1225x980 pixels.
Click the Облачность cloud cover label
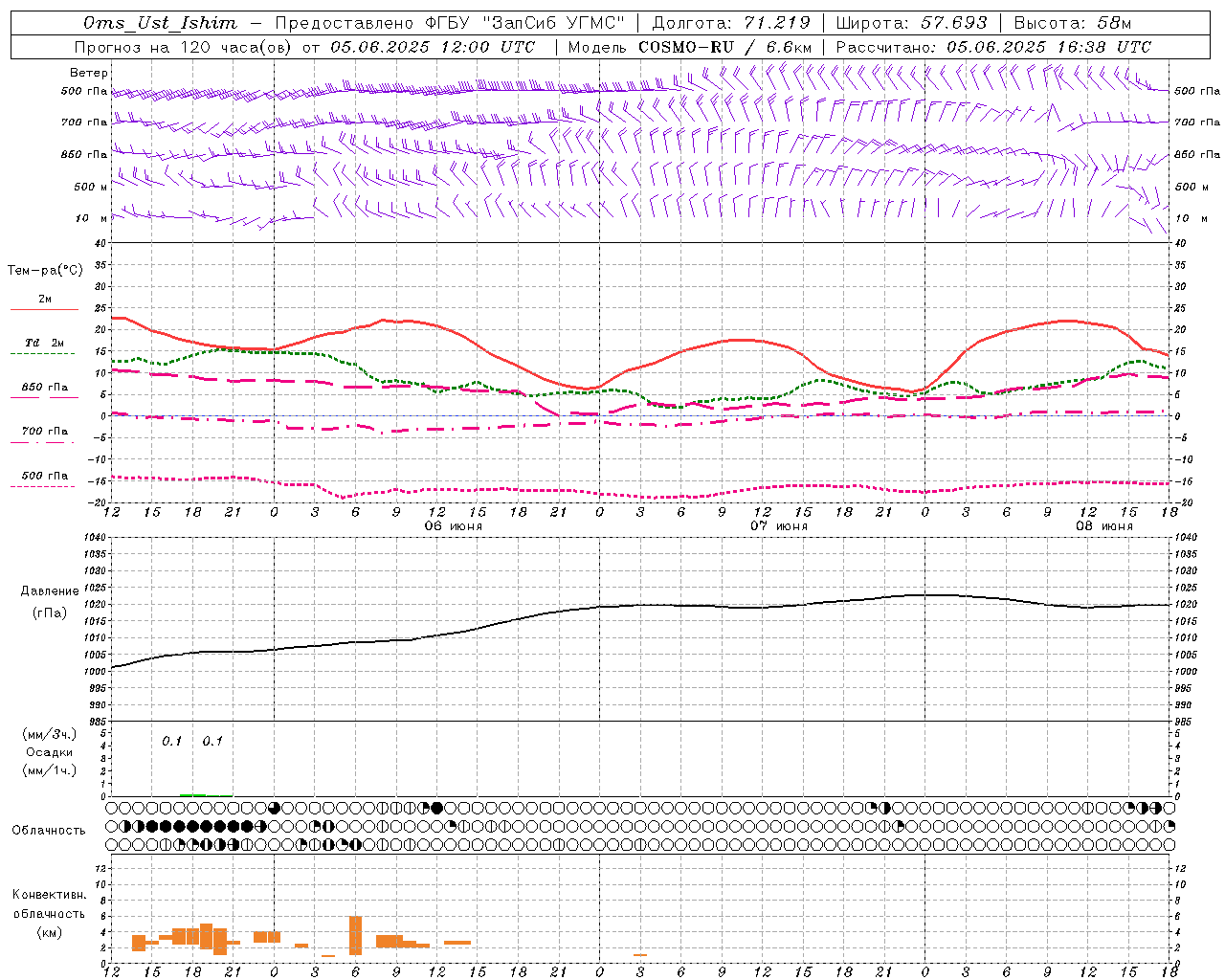[x=48, y=830]
